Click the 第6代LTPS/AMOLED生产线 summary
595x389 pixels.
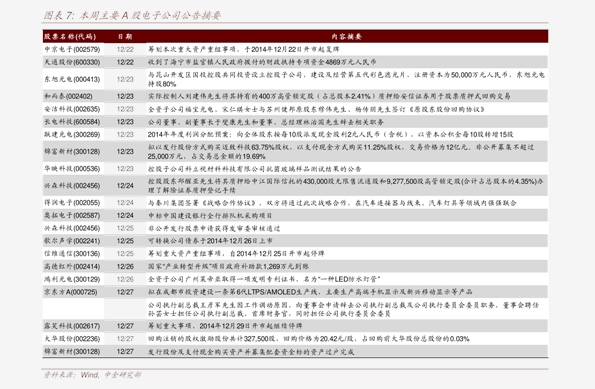(x=310, y=292)
